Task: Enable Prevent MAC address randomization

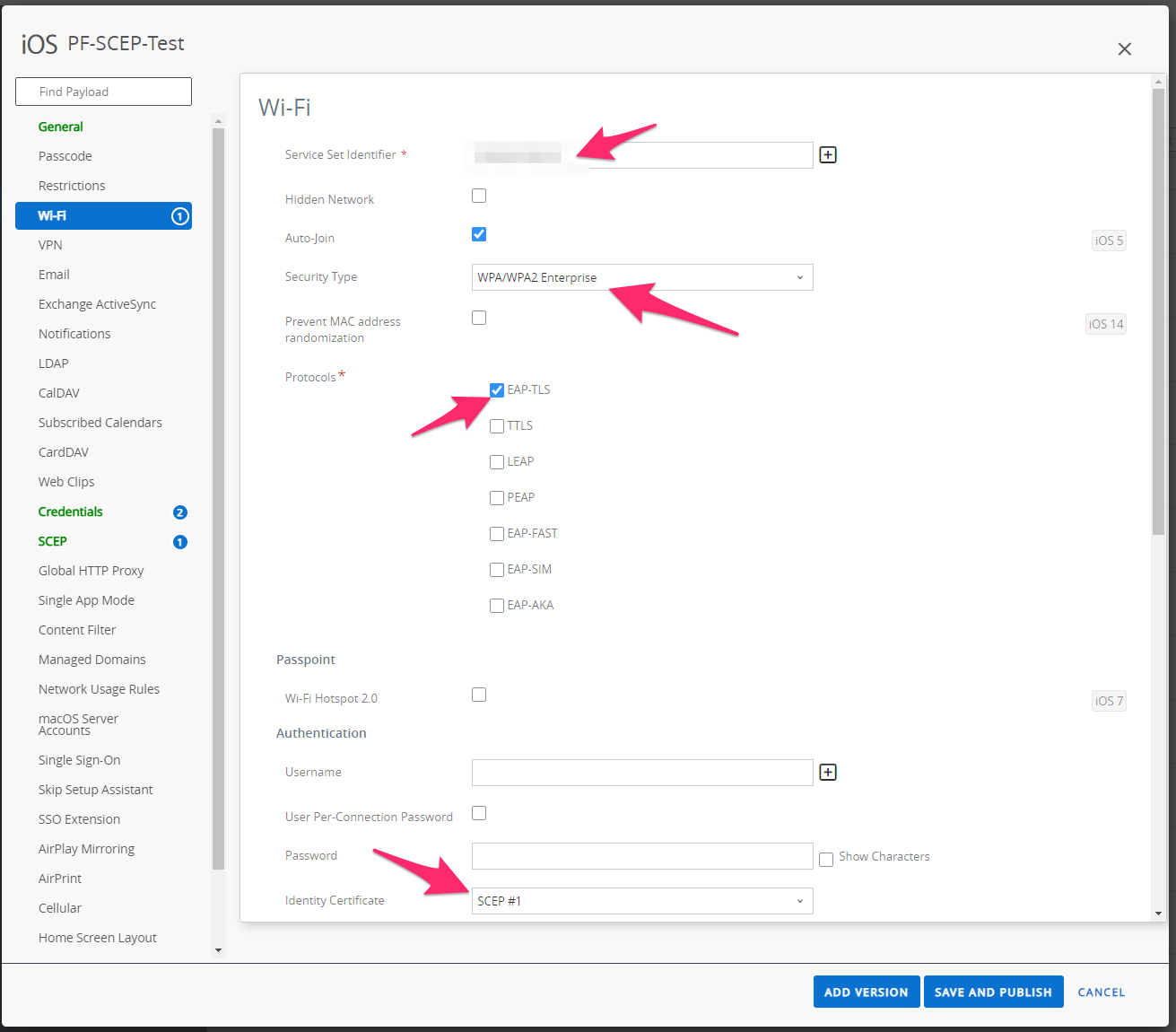Action: 479,317
